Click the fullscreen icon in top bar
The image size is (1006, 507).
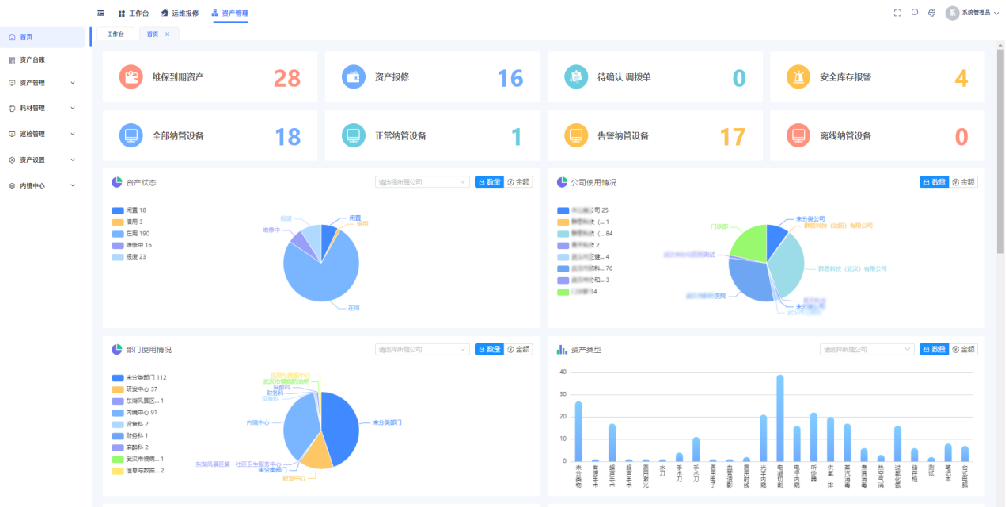pos(897,13)
